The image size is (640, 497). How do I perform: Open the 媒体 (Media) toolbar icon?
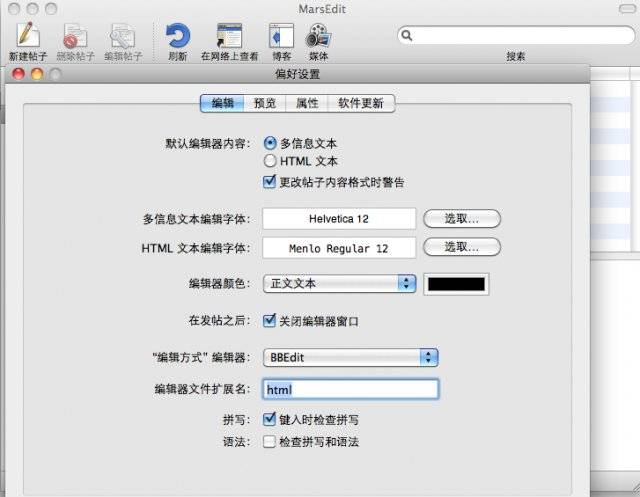tap(319, 36)
